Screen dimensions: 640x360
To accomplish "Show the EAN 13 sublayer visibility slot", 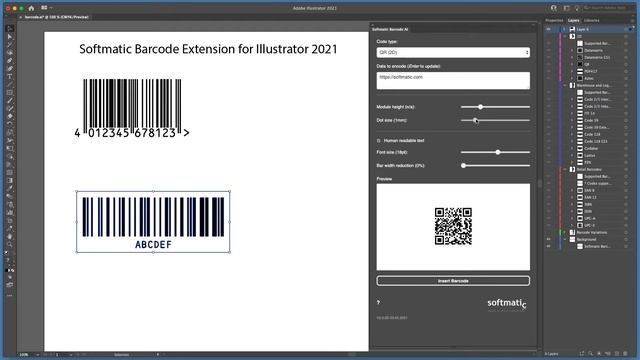I will 548,197.
